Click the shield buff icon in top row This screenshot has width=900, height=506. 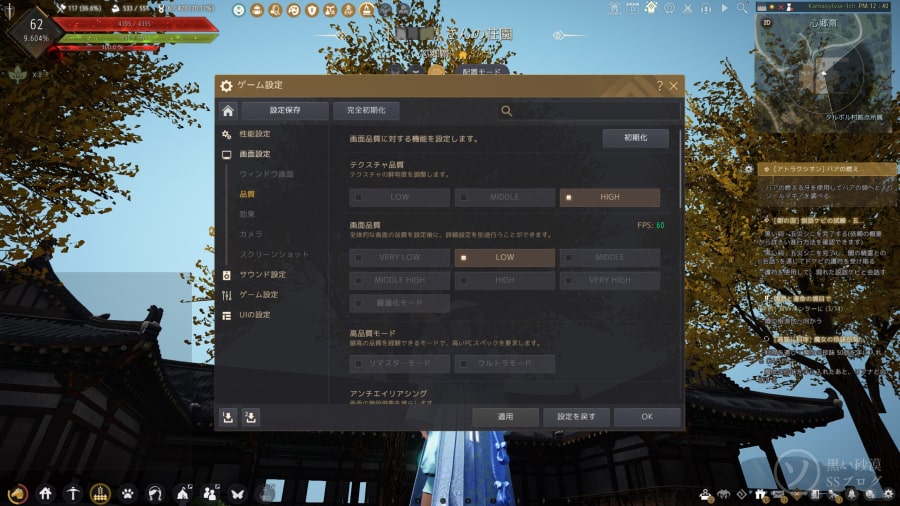pos(312,10)
